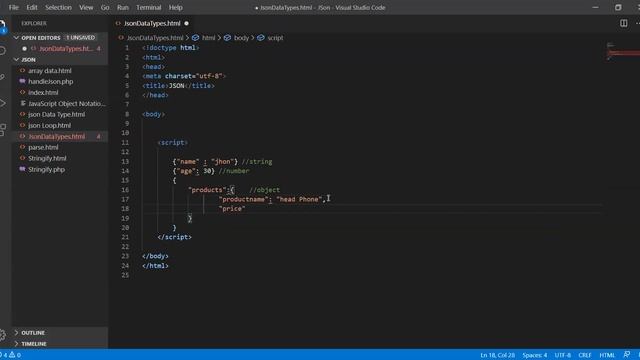Open json Data Type.html file
640x360 pixels.
[56, 115]
